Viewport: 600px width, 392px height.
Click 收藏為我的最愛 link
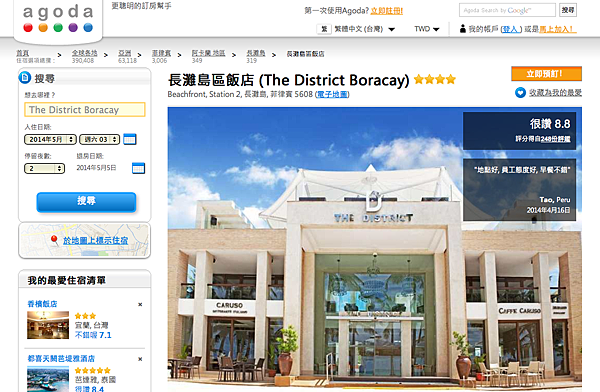point(555,93)
